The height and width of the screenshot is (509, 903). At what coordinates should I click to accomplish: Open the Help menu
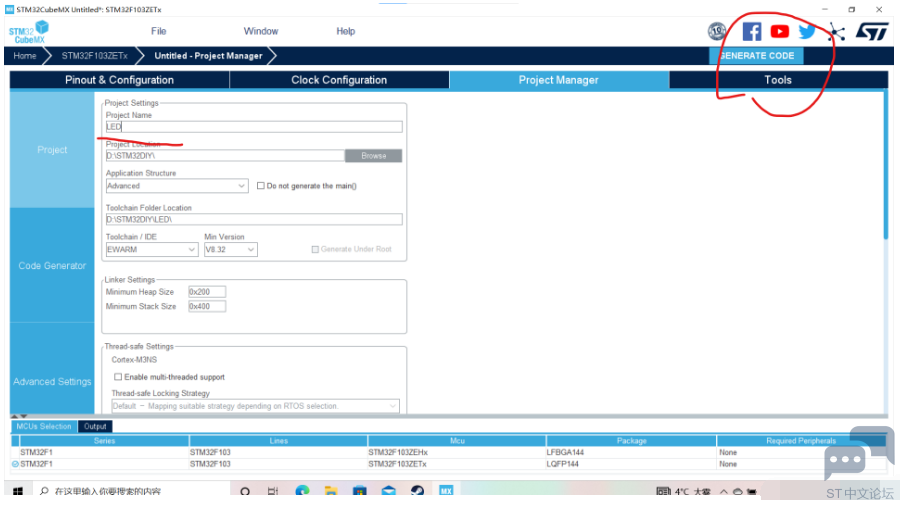[x=346, y=31]
